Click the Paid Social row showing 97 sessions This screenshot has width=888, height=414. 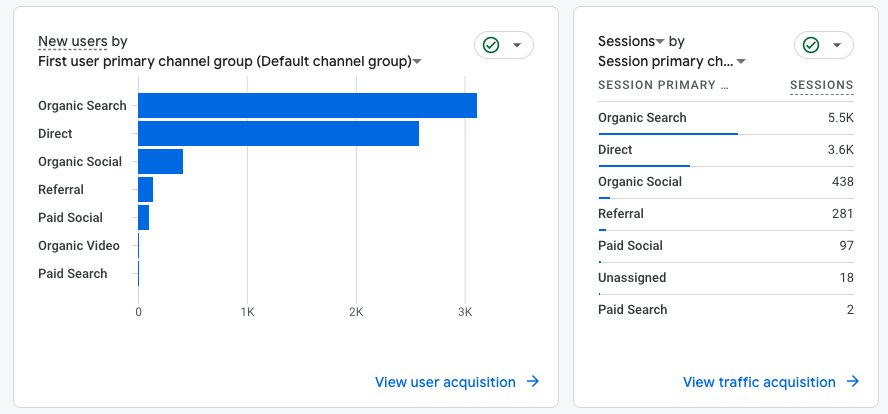point(725,246)
